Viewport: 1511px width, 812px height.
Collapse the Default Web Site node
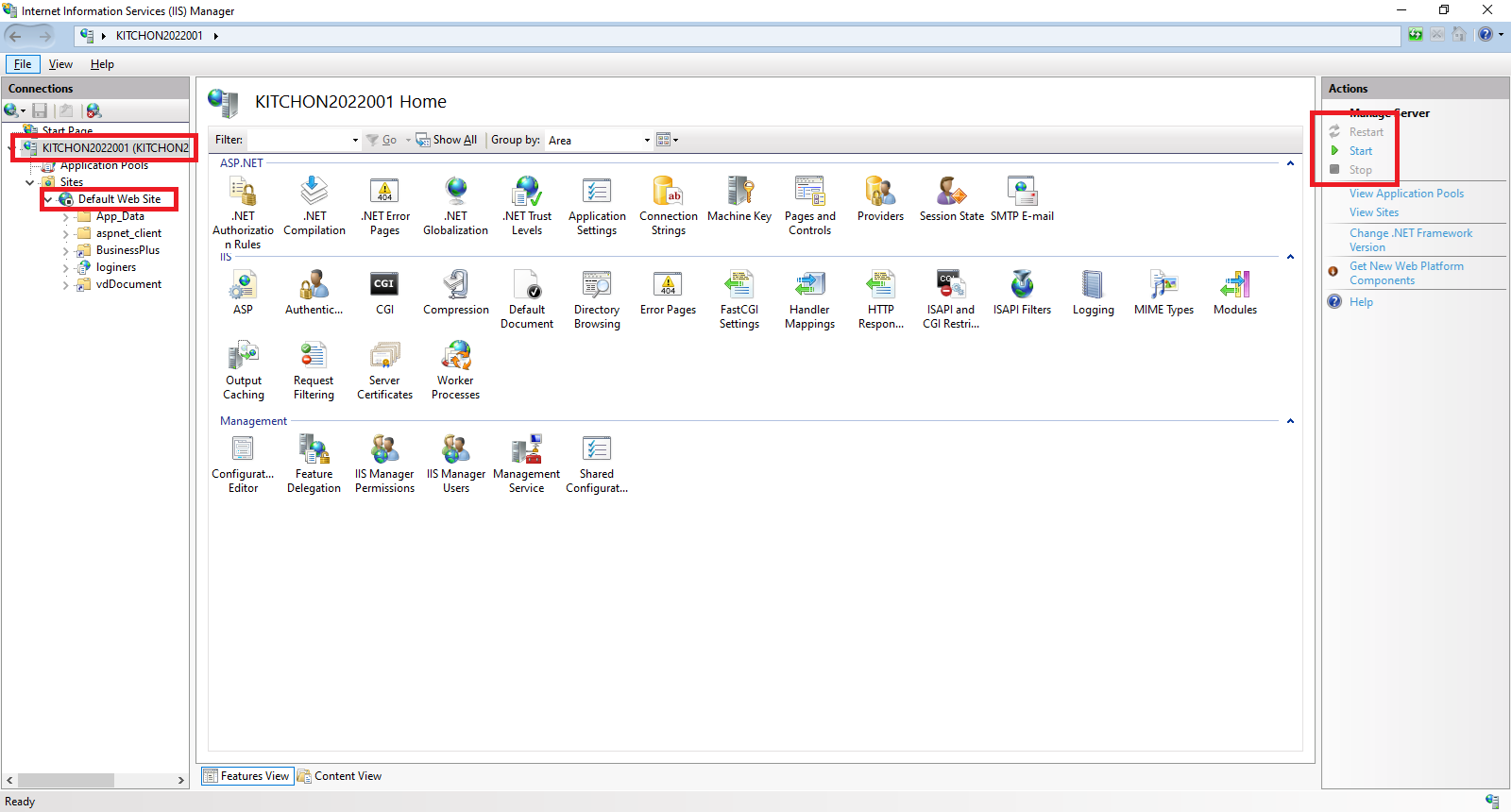click(x=48, y=199)
